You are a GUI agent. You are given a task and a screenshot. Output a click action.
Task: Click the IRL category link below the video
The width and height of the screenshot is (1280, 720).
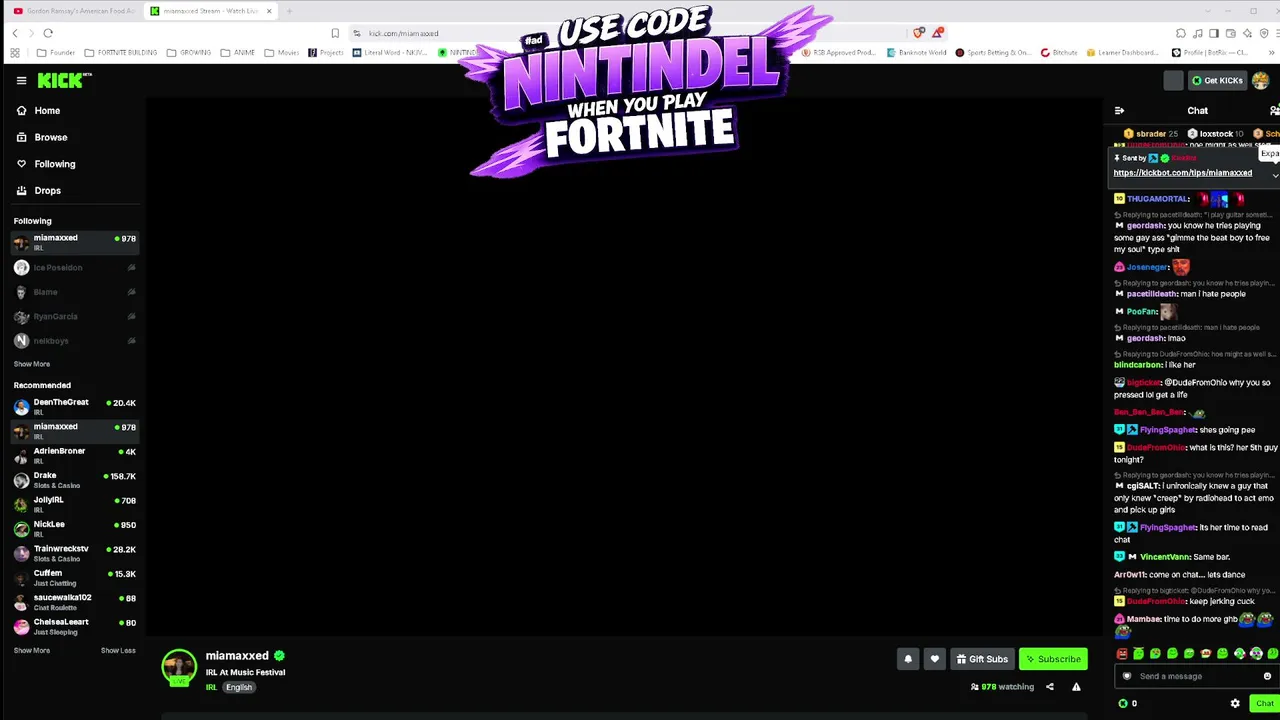point(211,688)
